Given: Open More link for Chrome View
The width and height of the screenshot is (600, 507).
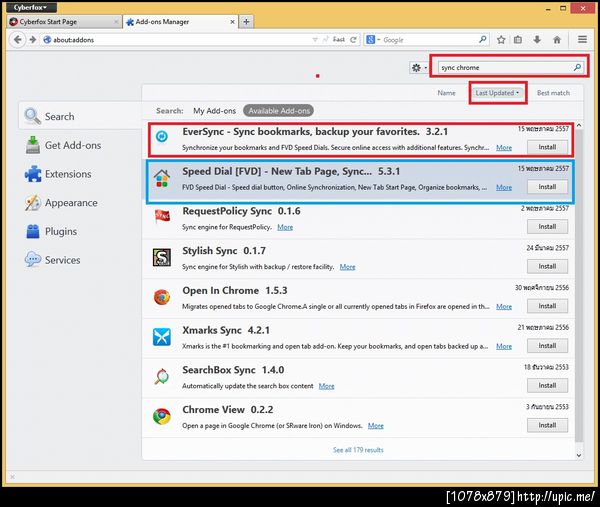Looking at the screenshot, I should (375, 426).
